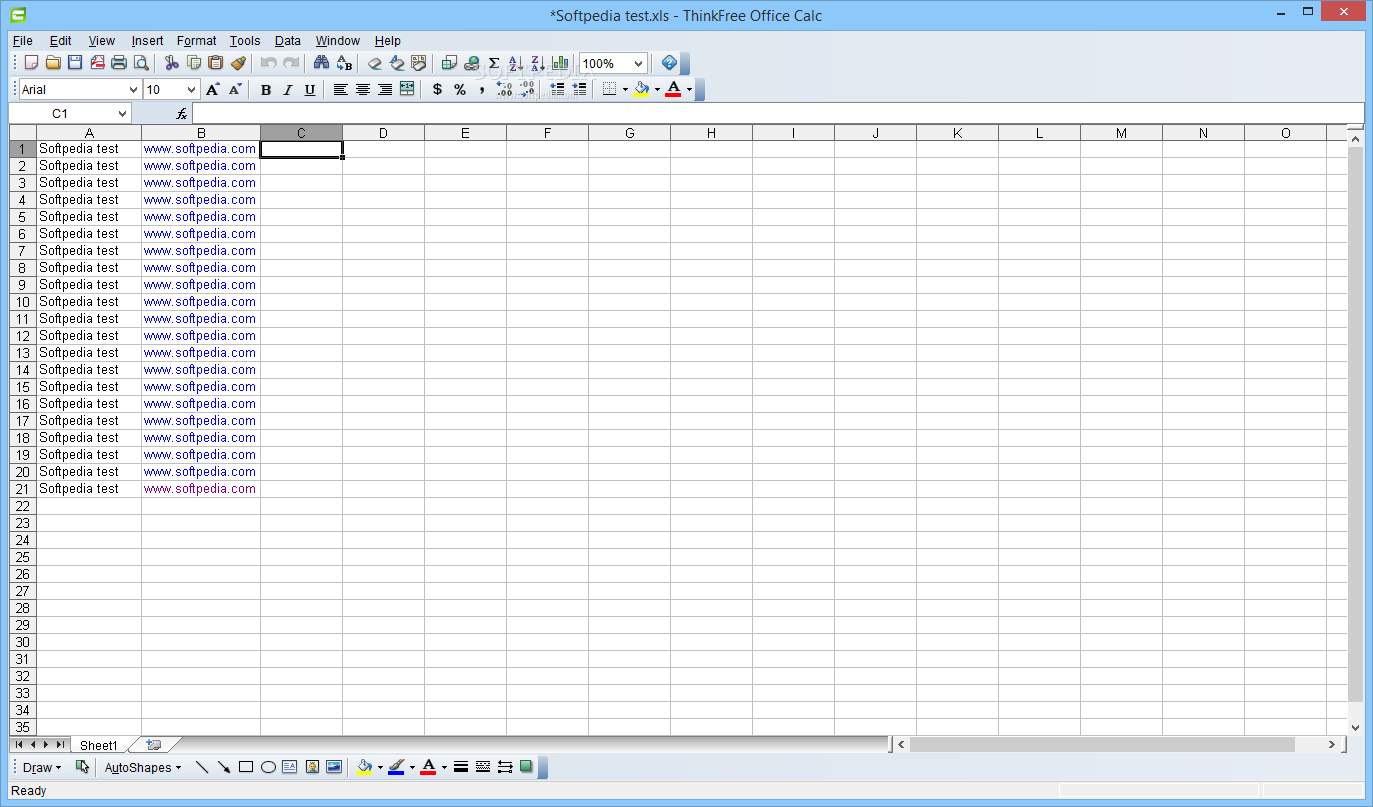Viewport: 1373px width, 807px height.
Task: Apply percent style
Action: coord(459,89)
